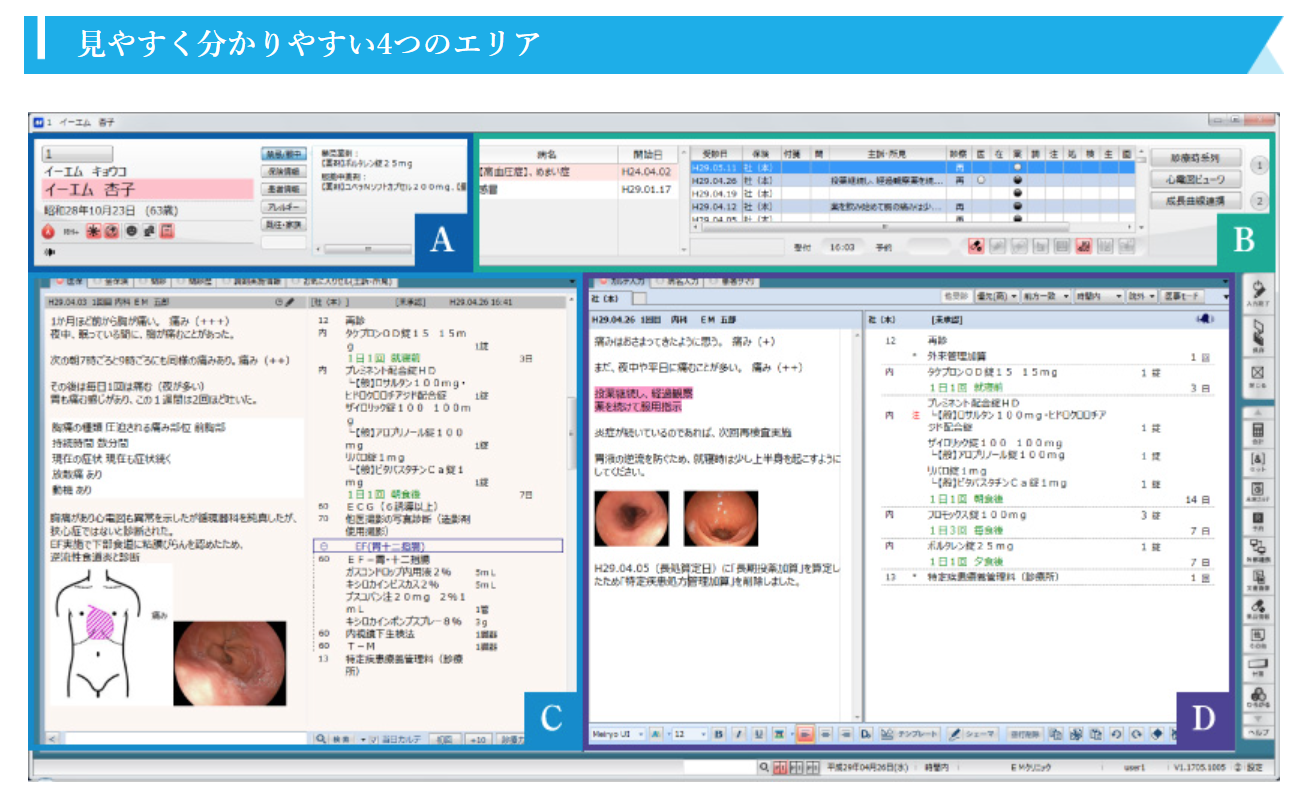Click the search magnifier in status bar

[765, 768]
